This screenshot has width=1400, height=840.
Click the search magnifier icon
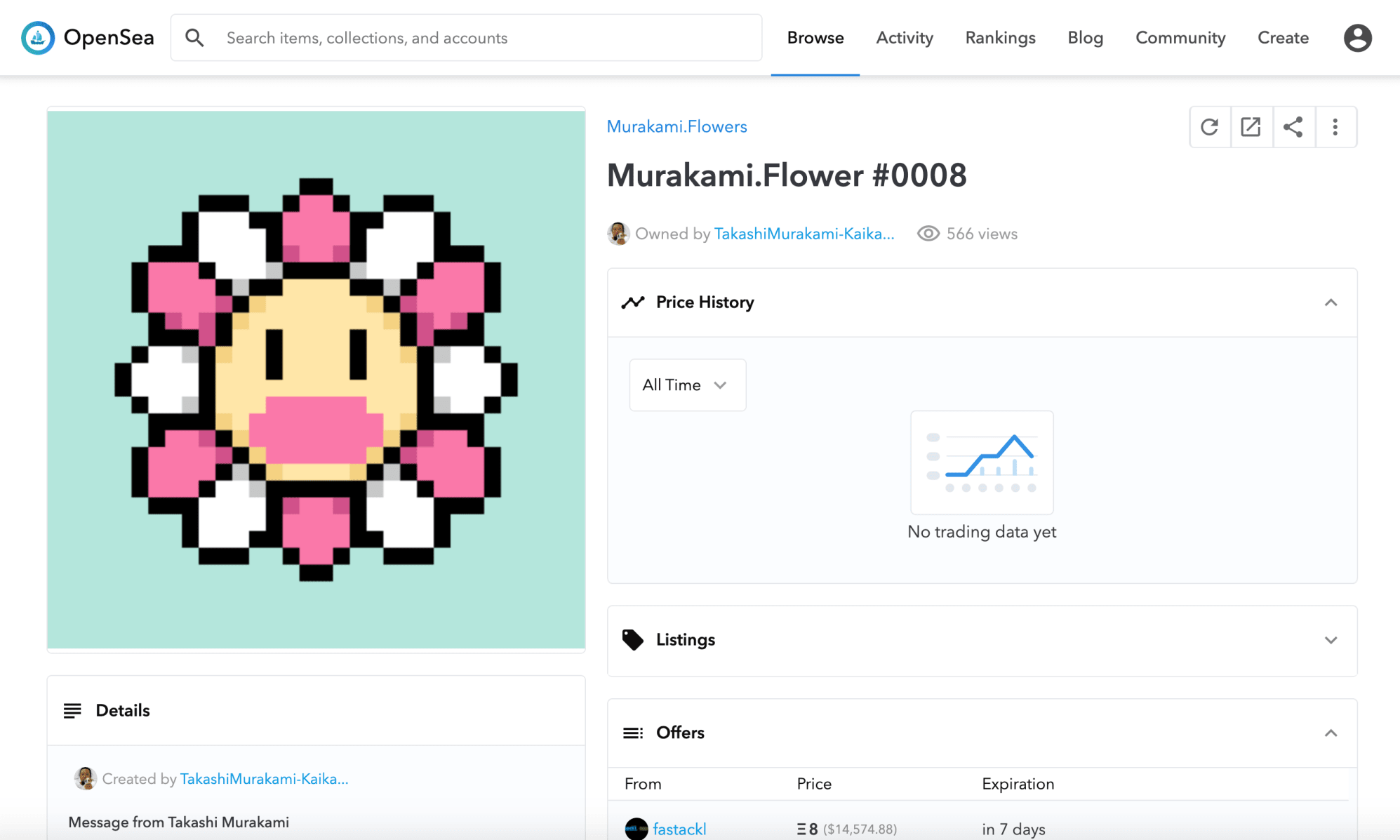tap(194, 38)
